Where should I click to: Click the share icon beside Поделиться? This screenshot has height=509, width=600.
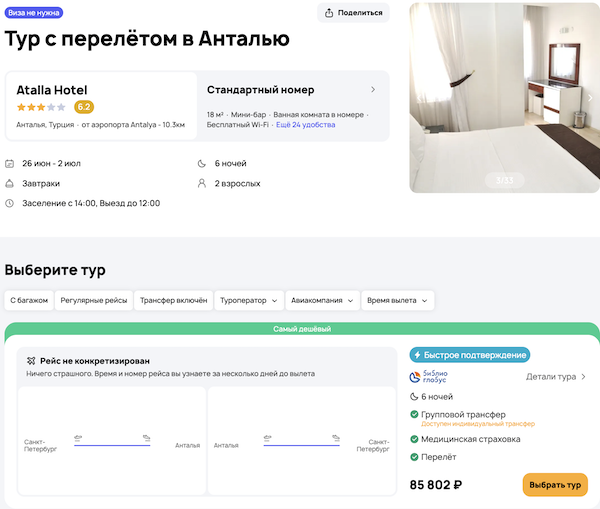click(331, 13)
